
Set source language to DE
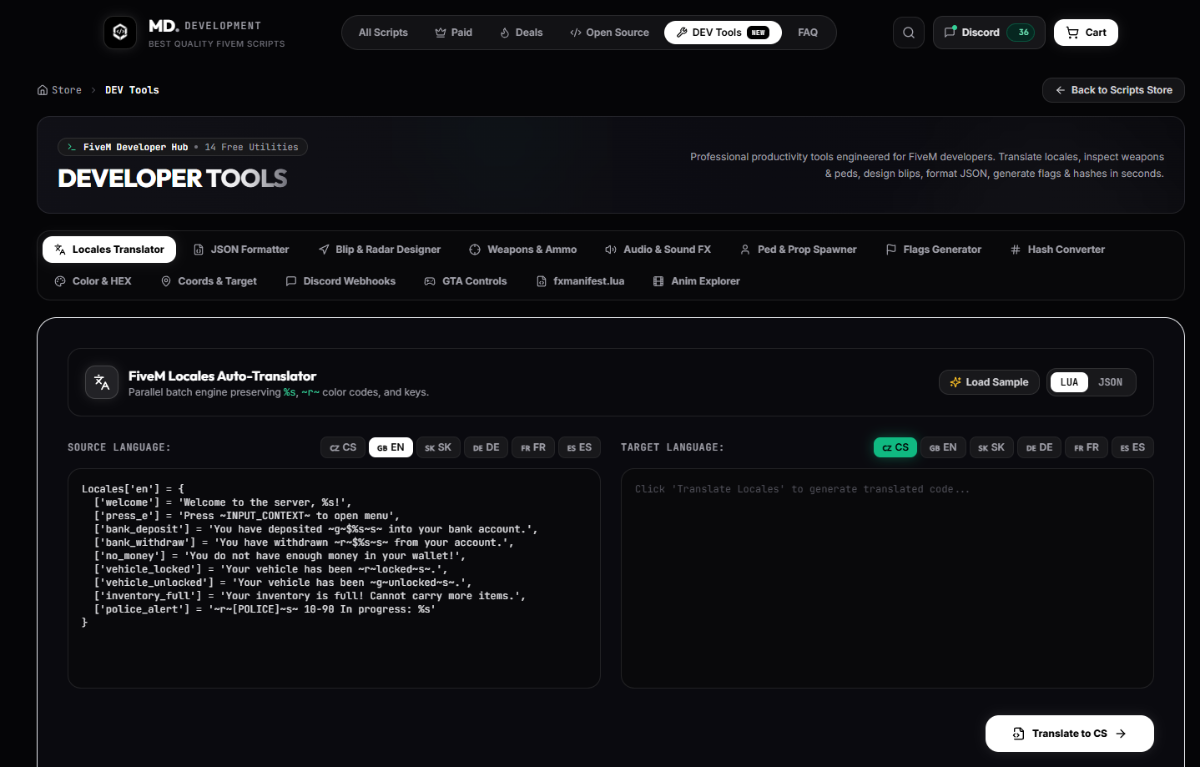486,447
